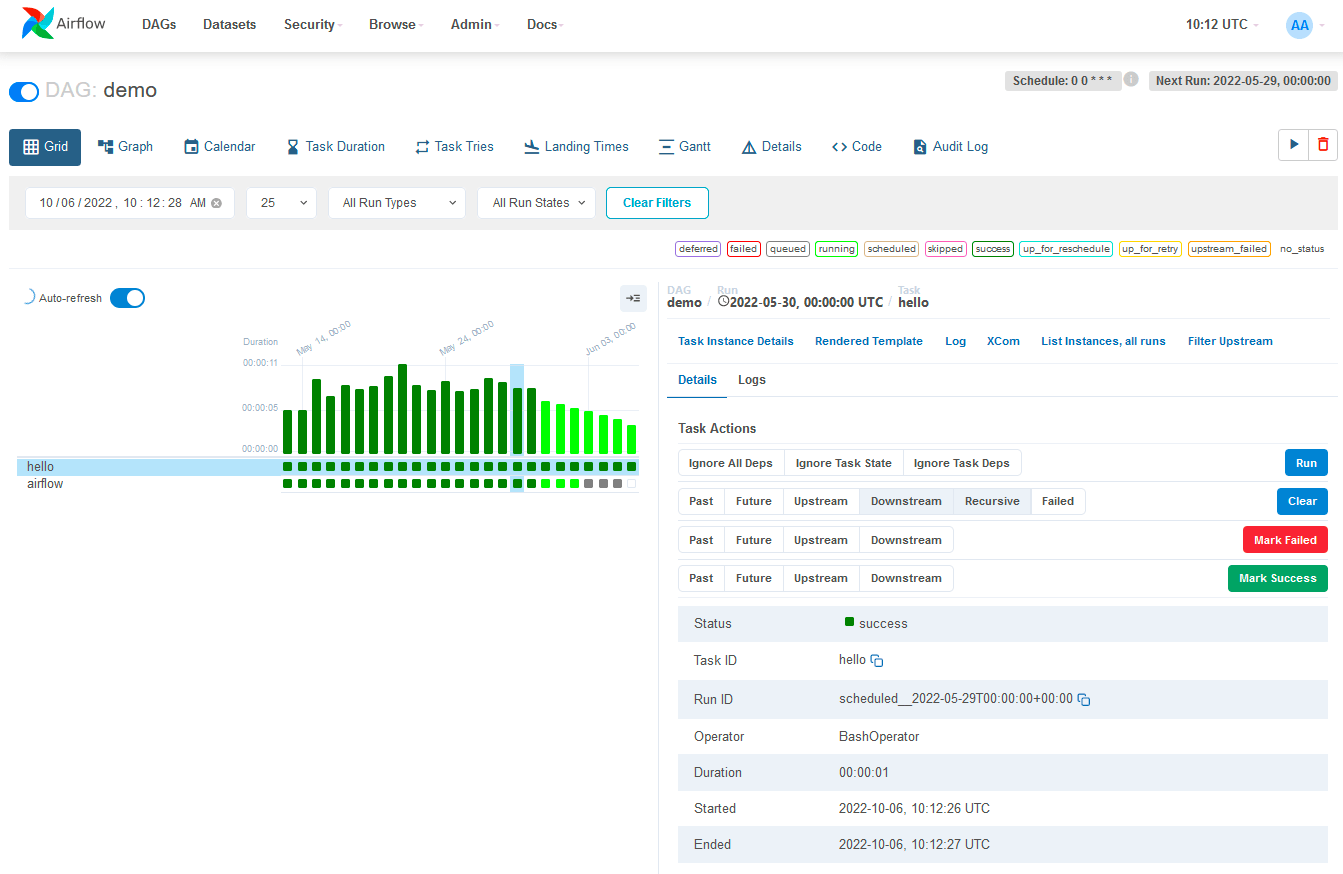Open the Rendered Template link
The width and height of the screenshot is (1343, 874).
pyautogui.click(x=868, y=341)
